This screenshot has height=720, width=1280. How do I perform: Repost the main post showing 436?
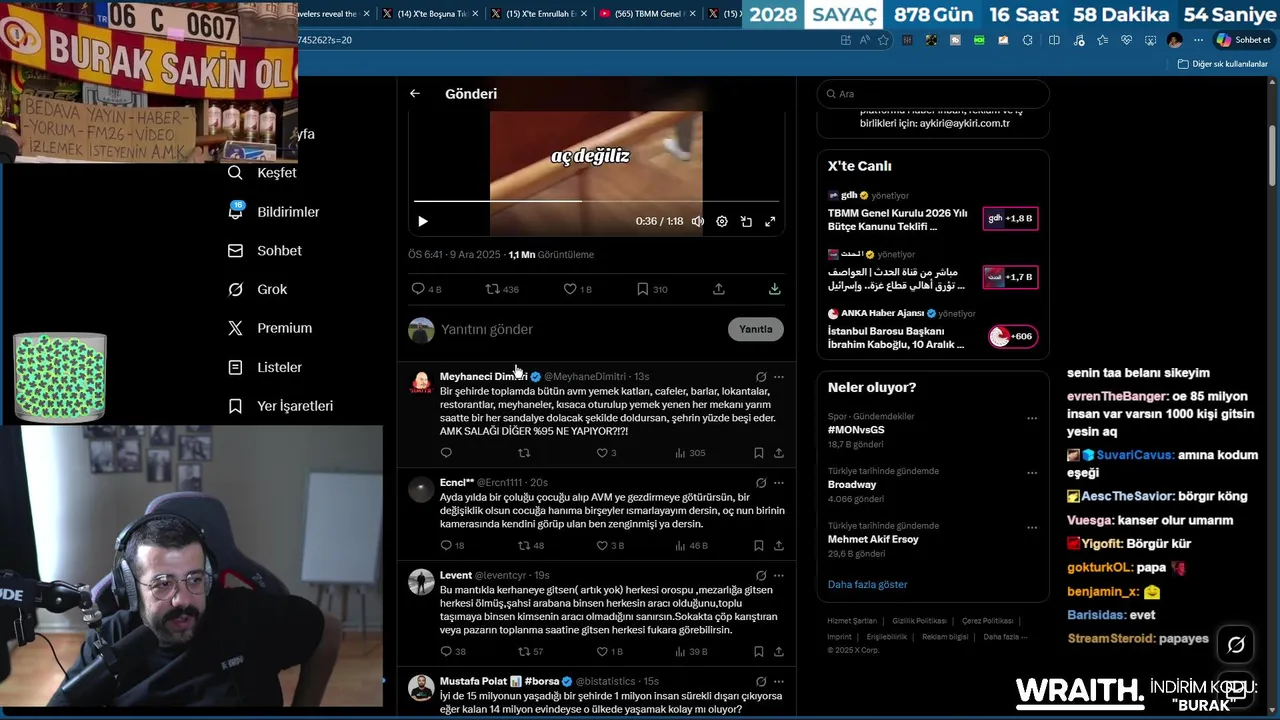pyautogui.click(x=502, y=289)
